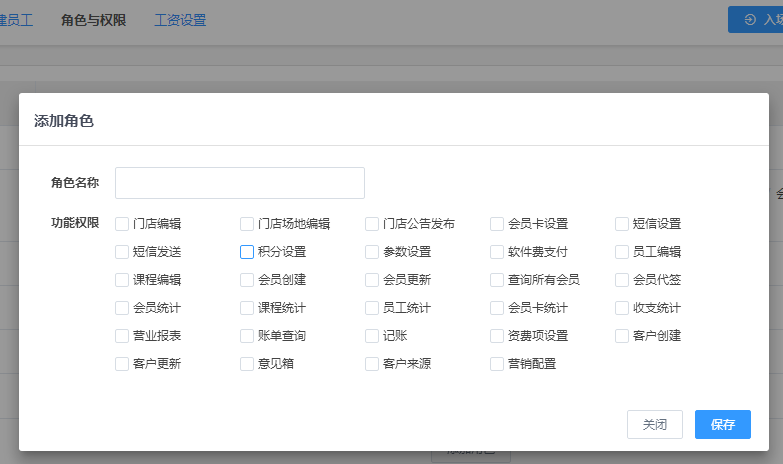Toggle the 短信设置 checkbox
This screenshot has width=783, height=464.
click(622, 224)
